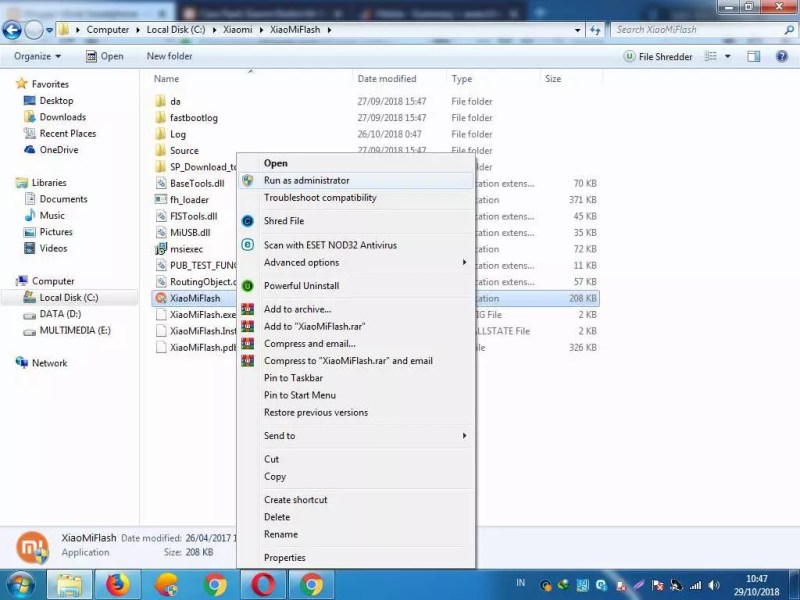The image size is (800, 600).
Task: Click the Search XiaoMiFlash field
Action: [x=703, y=30]
